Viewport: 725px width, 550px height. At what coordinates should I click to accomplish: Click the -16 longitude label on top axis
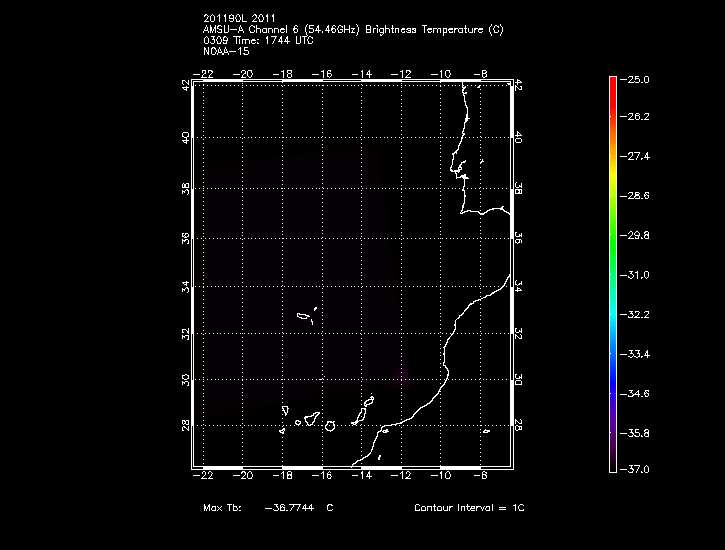[322, 74]
